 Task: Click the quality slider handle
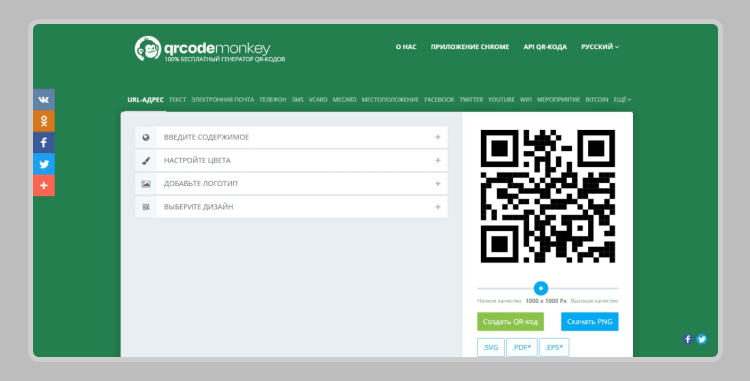click(541, 288)
